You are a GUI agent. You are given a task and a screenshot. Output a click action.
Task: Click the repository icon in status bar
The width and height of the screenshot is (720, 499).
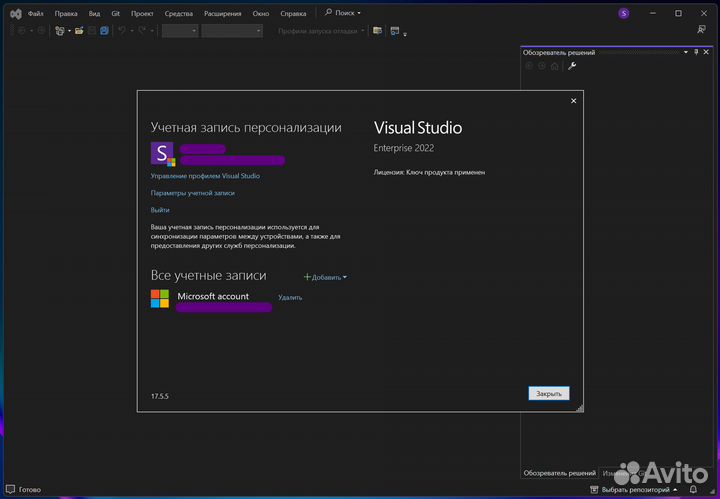point(594,490)
